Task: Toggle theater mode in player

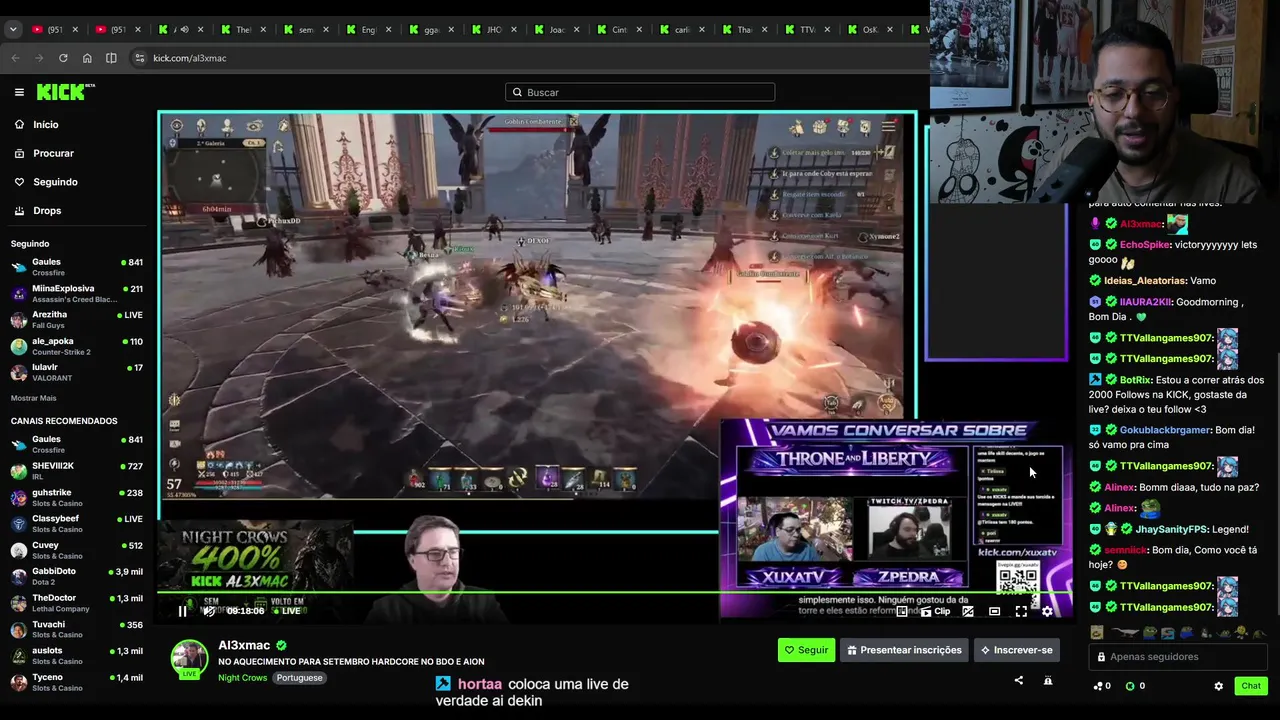Action: click(x=994, y=611)
